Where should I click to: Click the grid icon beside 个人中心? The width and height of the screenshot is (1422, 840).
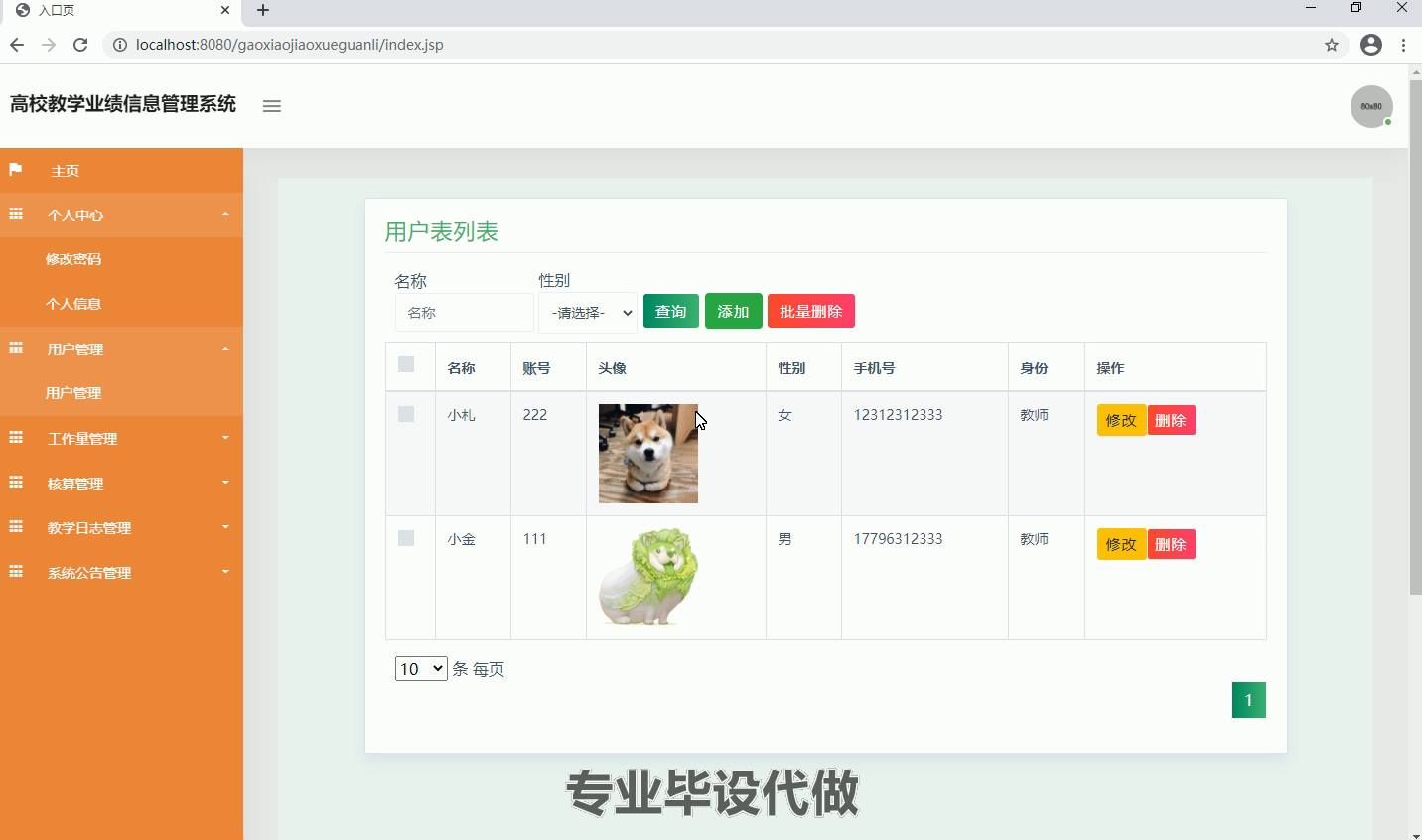click(x=16, y=214)
